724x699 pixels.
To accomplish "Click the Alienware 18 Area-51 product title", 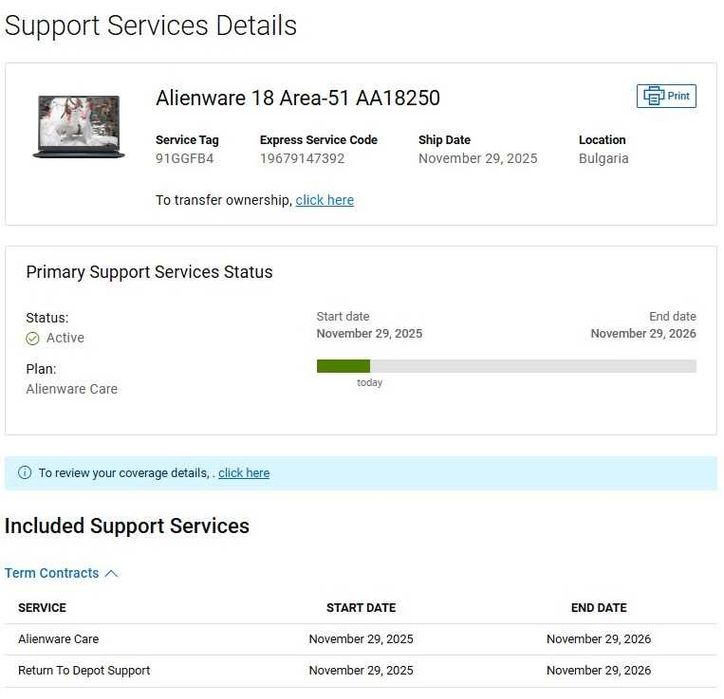I will click(x=298, y=97).
